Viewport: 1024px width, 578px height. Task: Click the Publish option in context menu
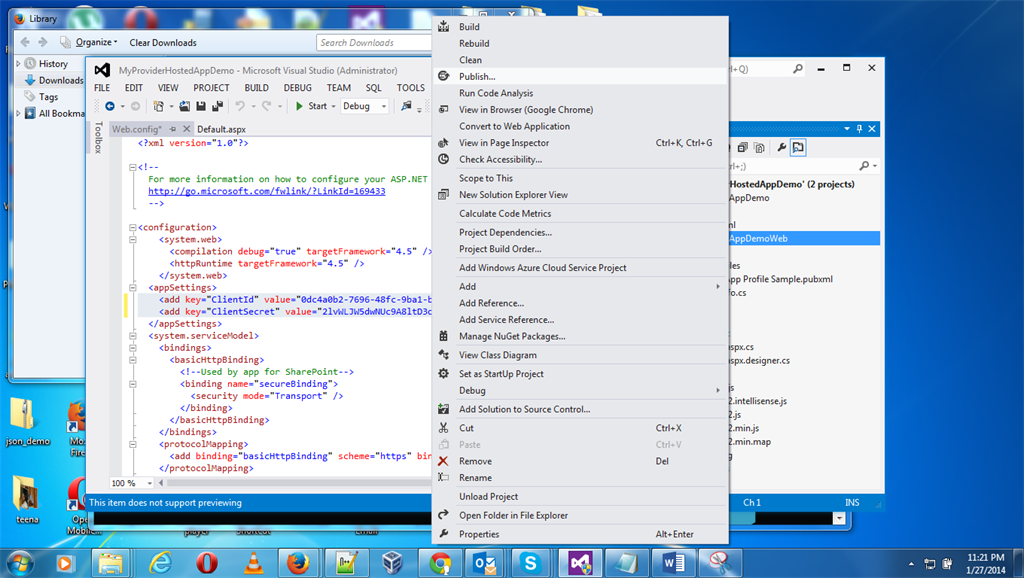click(x=477, y=77)
